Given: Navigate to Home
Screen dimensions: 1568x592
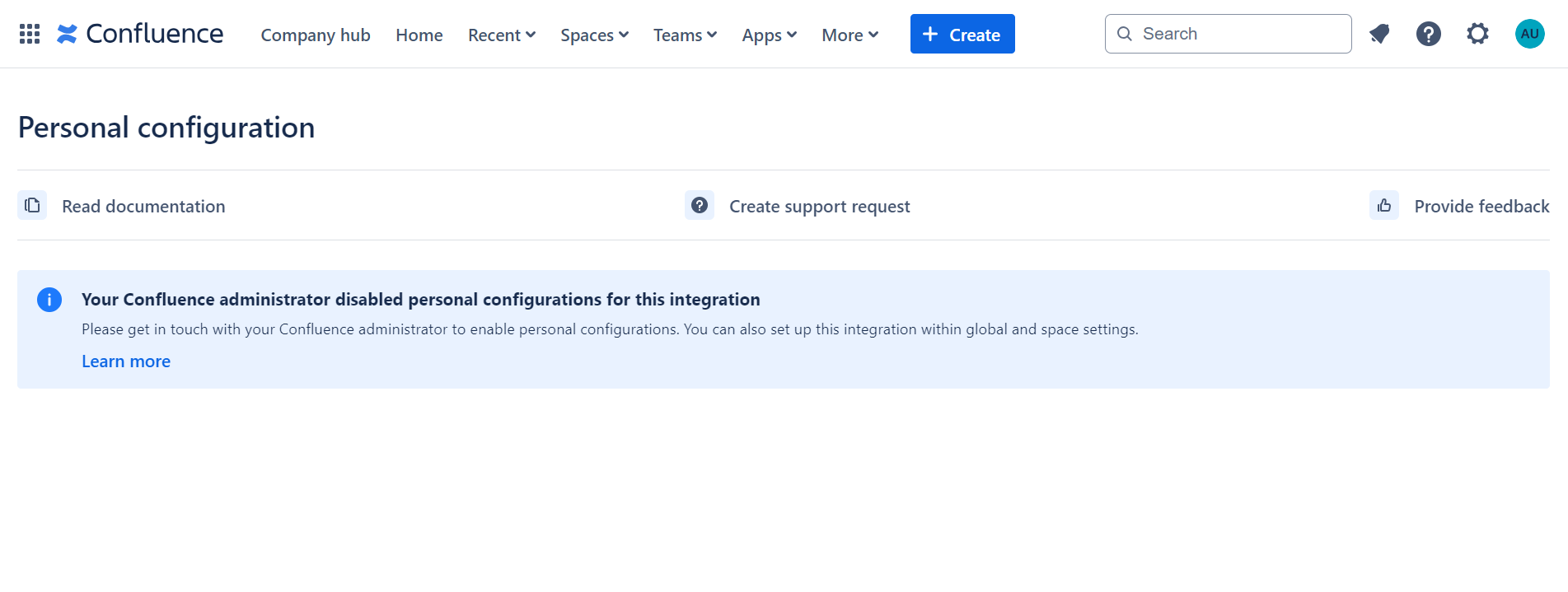Looking at the screenshot, I should 419,35.
